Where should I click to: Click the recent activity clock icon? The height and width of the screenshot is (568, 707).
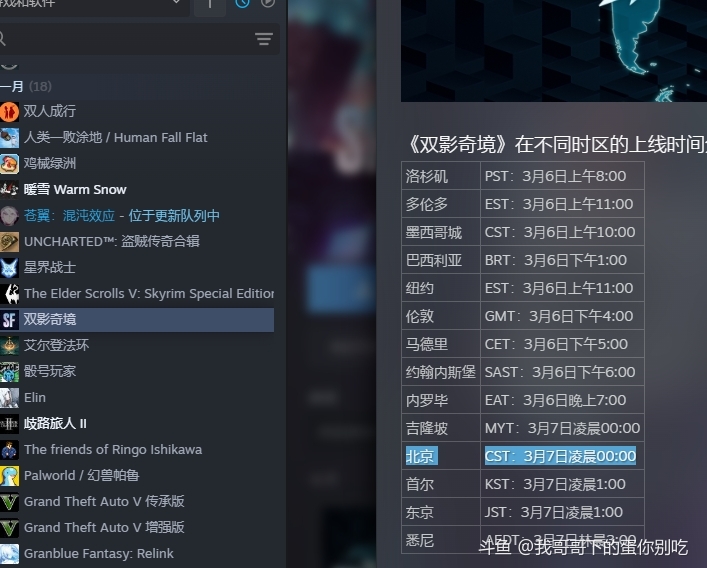pos(242,4)
